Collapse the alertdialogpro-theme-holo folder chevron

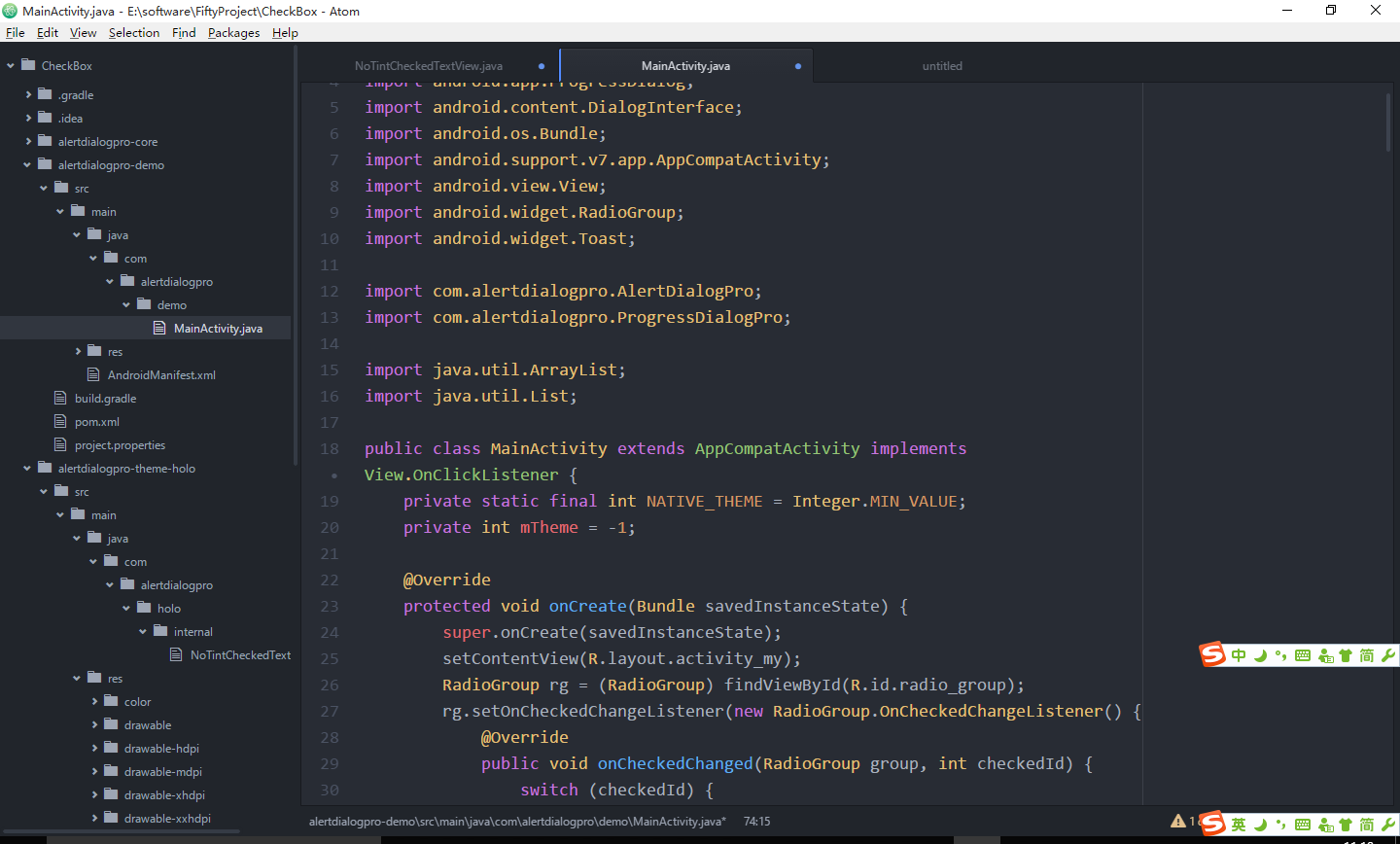point(28,468)
